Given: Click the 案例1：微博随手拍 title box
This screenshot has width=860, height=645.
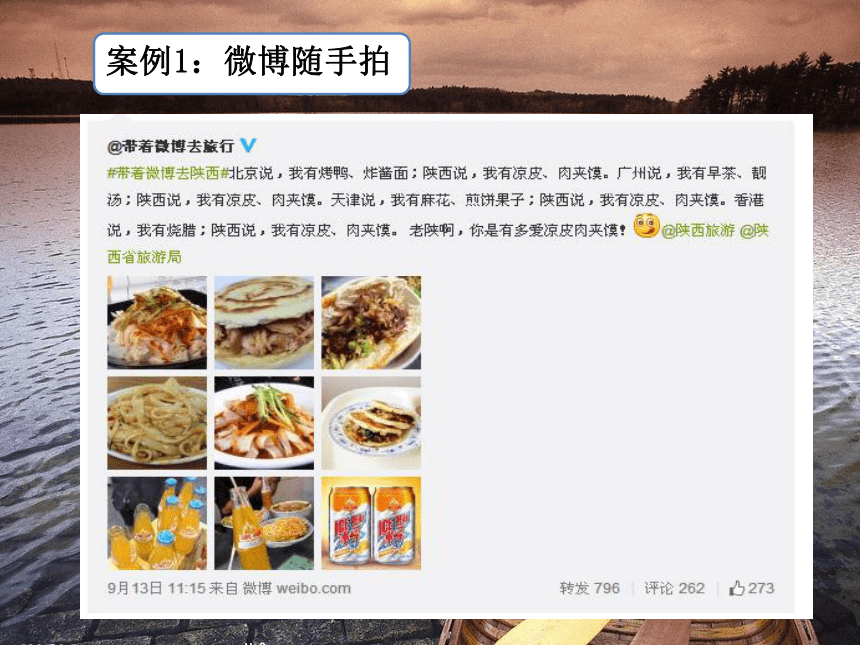Looking at the screenshot, I should (x=252, y=64).
